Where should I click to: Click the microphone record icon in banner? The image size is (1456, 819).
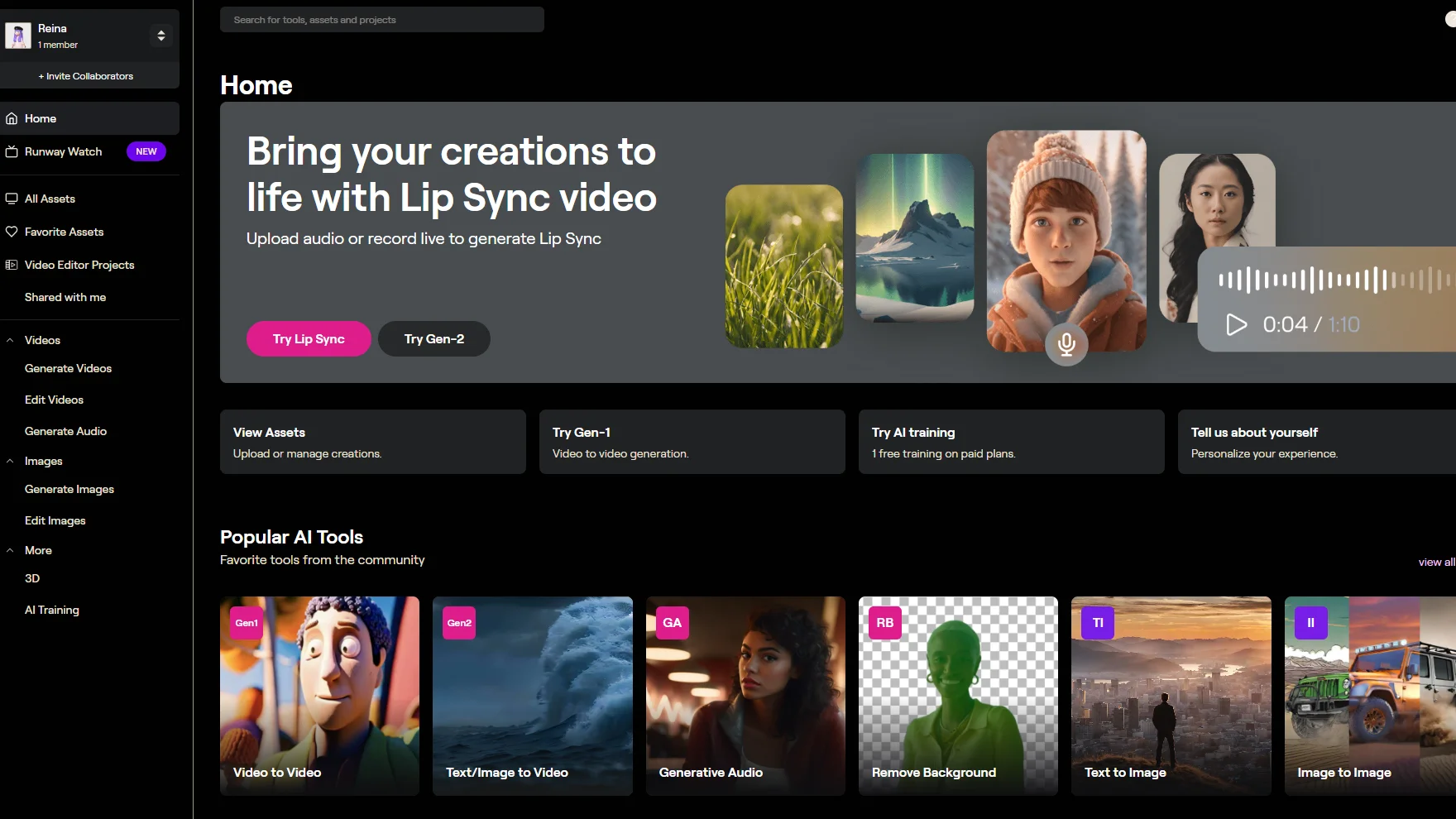(x=1066, y=344)
